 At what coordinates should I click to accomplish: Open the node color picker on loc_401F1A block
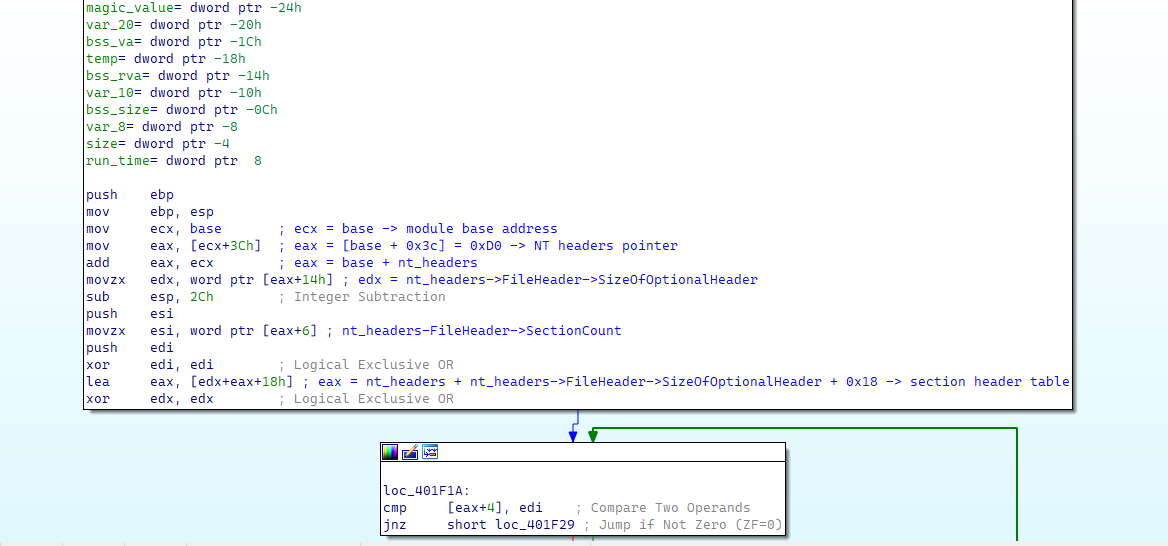coord(391,453)
